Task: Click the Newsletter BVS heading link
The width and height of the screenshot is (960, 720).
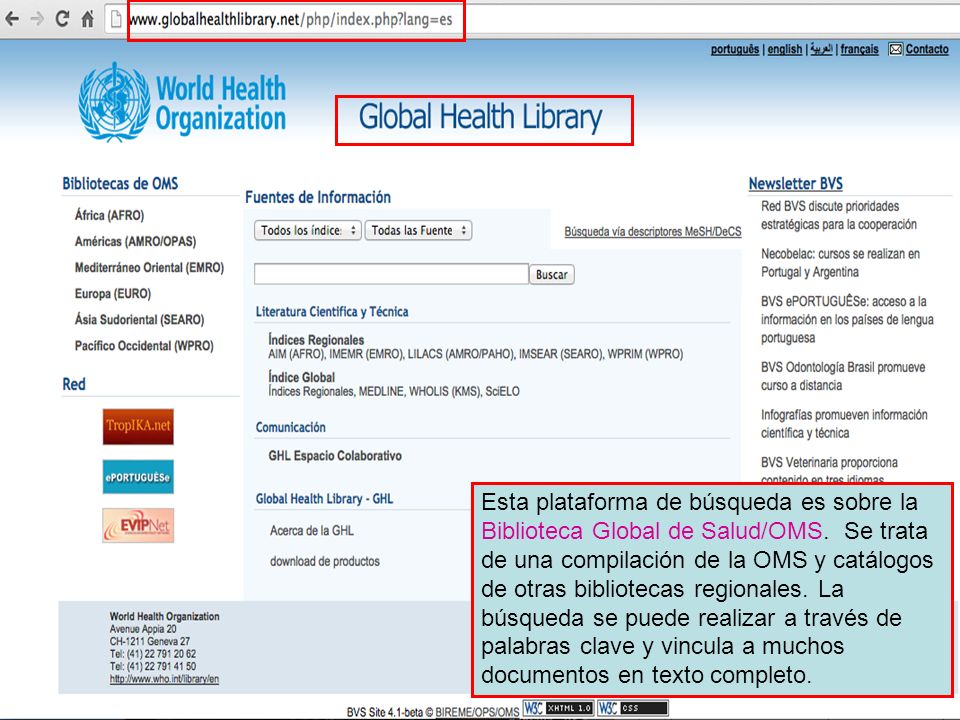Action: (795, 184)
